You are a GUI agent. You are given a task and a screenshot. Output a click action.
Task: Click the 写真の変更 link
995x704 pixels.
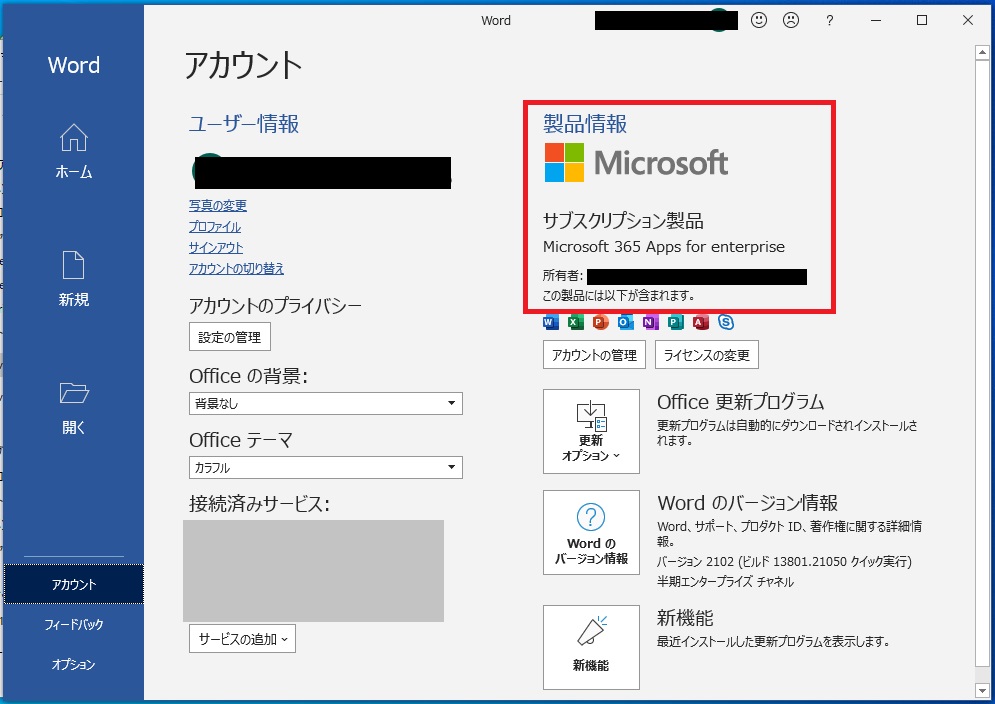[218, 206]
